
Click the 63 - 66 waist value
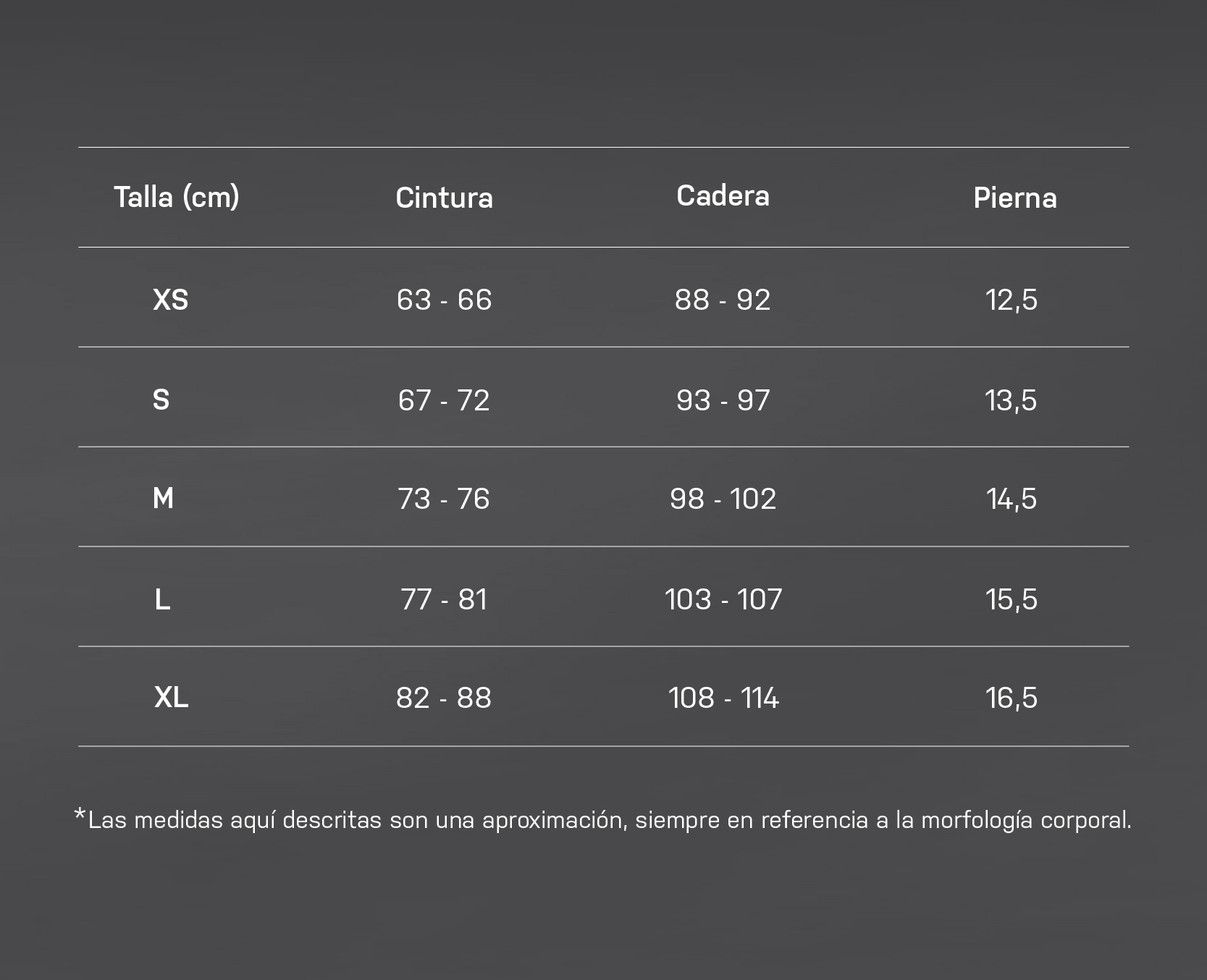tap(444, 299)
